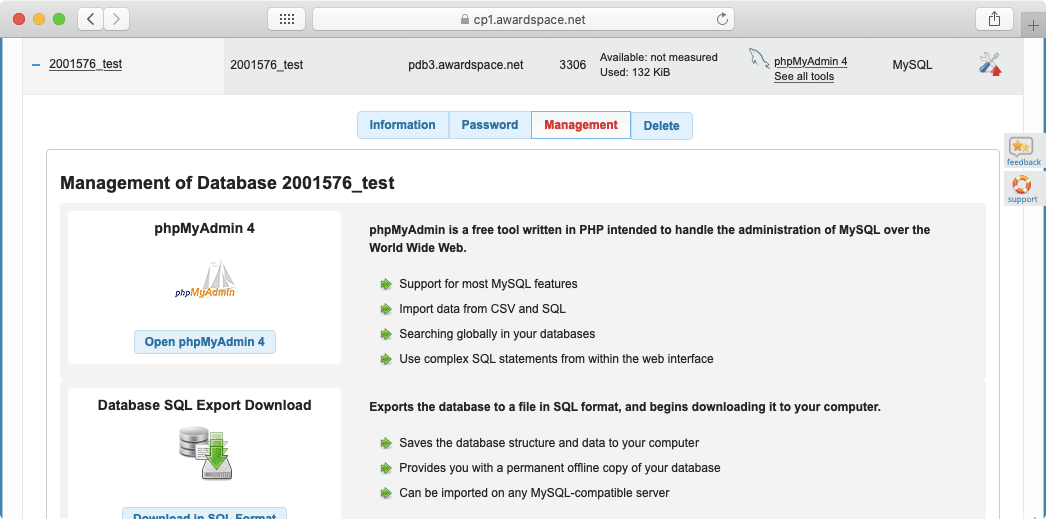Screen dimensions: 1046x519
Task: Click the Database SQL Export download icon
Action: point(205,453)
